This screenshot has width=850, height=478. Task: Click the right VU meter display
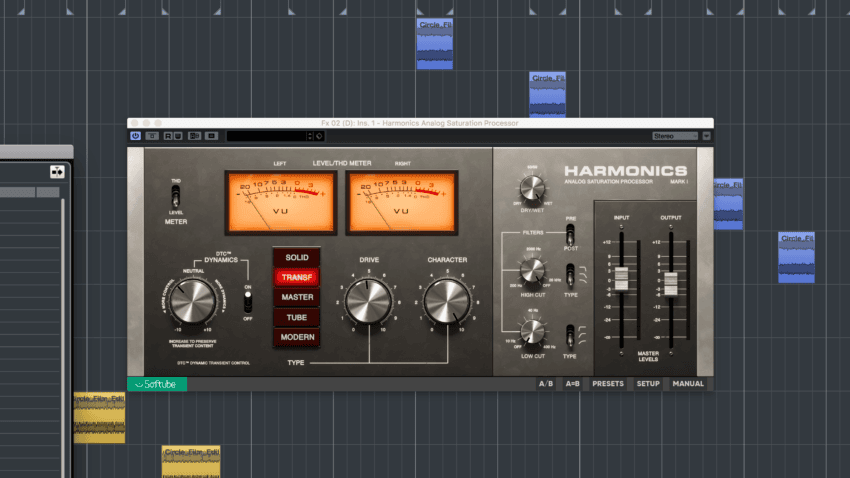point(402,203)
